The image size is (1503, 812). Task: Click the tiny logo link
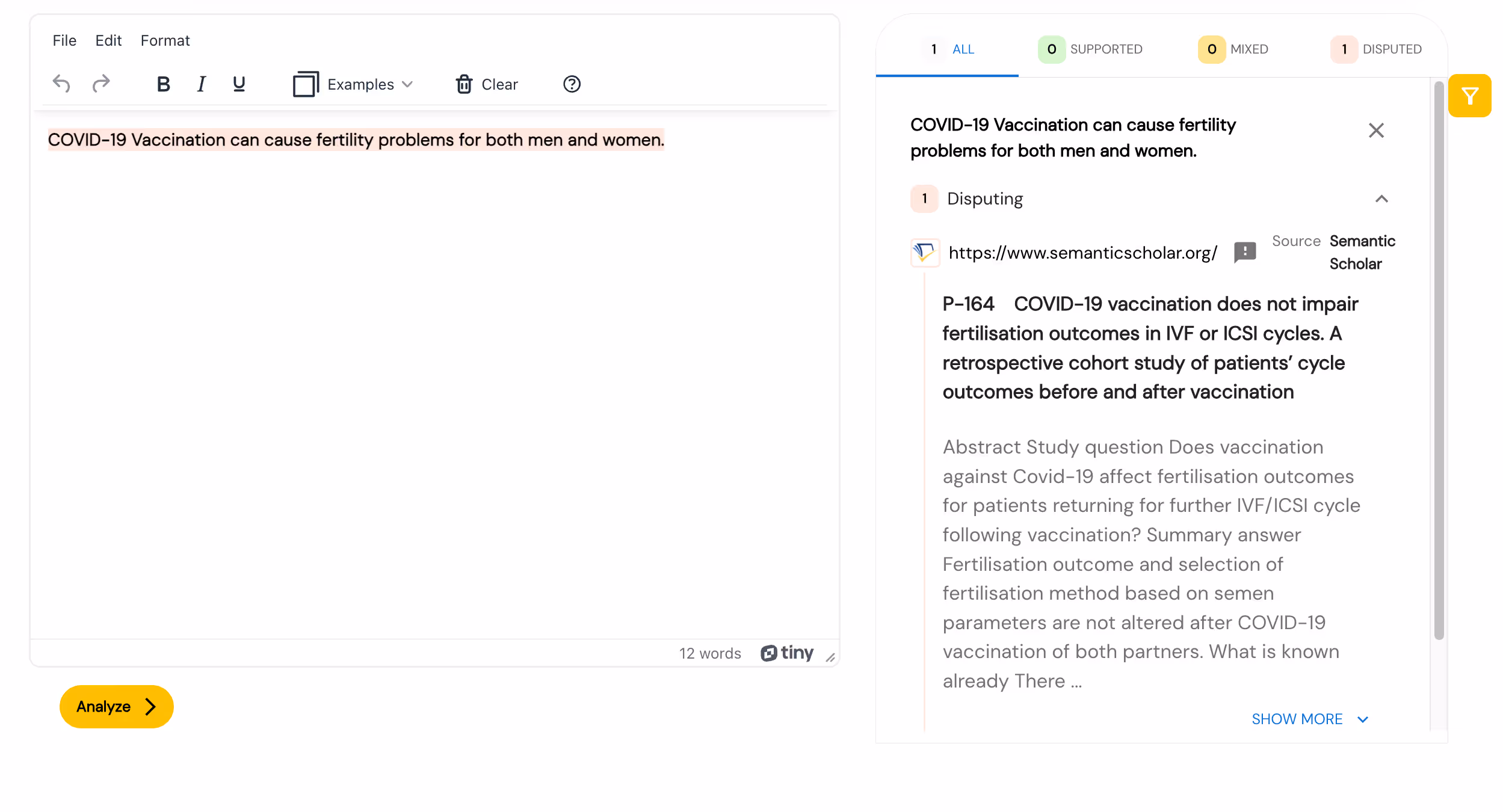pos(786,653)
